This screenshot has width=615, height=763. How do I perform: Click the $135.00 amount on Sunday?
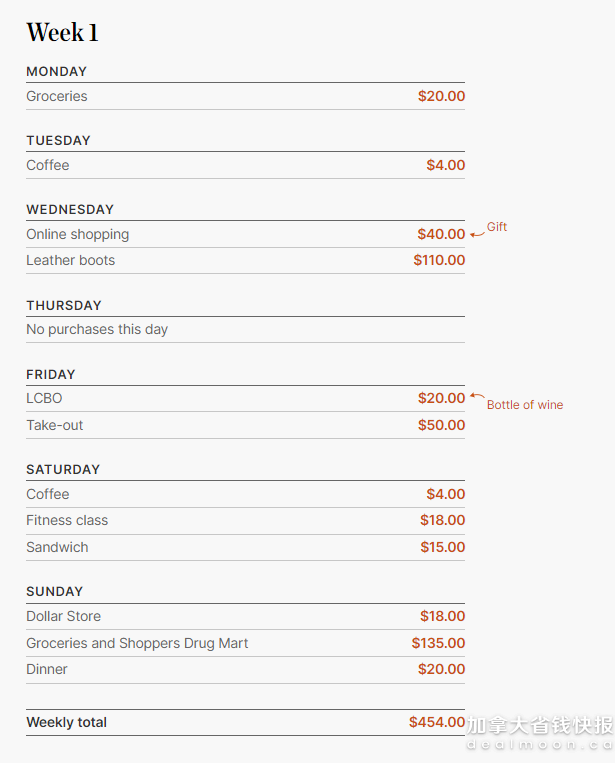(x=438, y=643)
